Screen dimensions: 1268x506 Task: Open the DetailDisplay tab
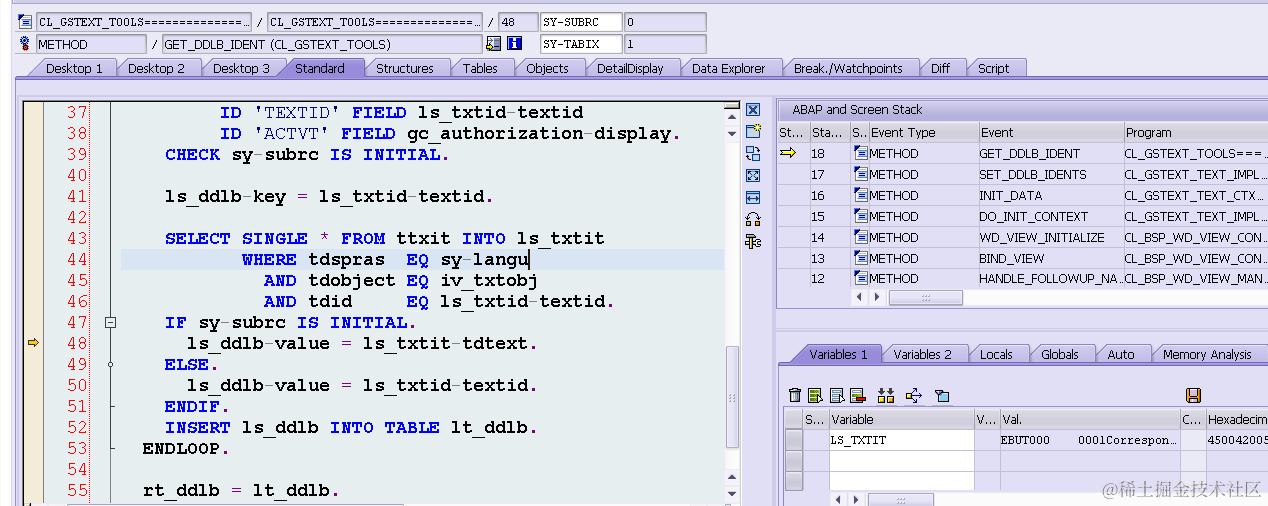pos(630,68)
